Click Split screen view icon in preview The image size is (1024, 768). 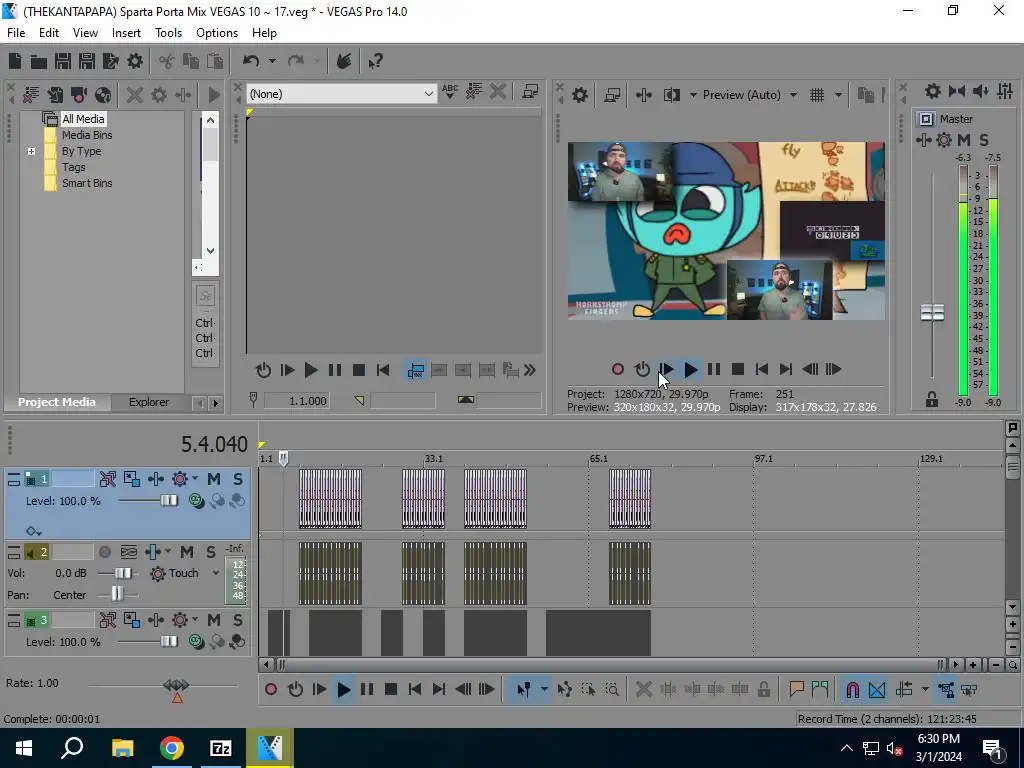[671, 95]
